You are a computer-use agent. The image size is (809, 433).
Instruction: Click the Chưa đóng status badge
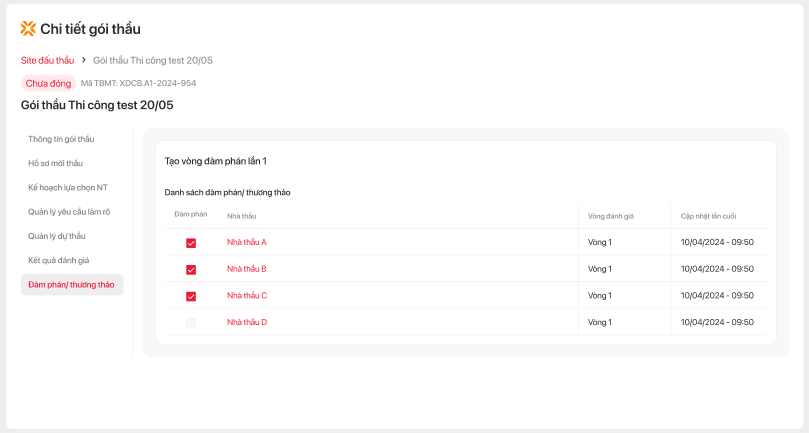click(x=48, y=83)
